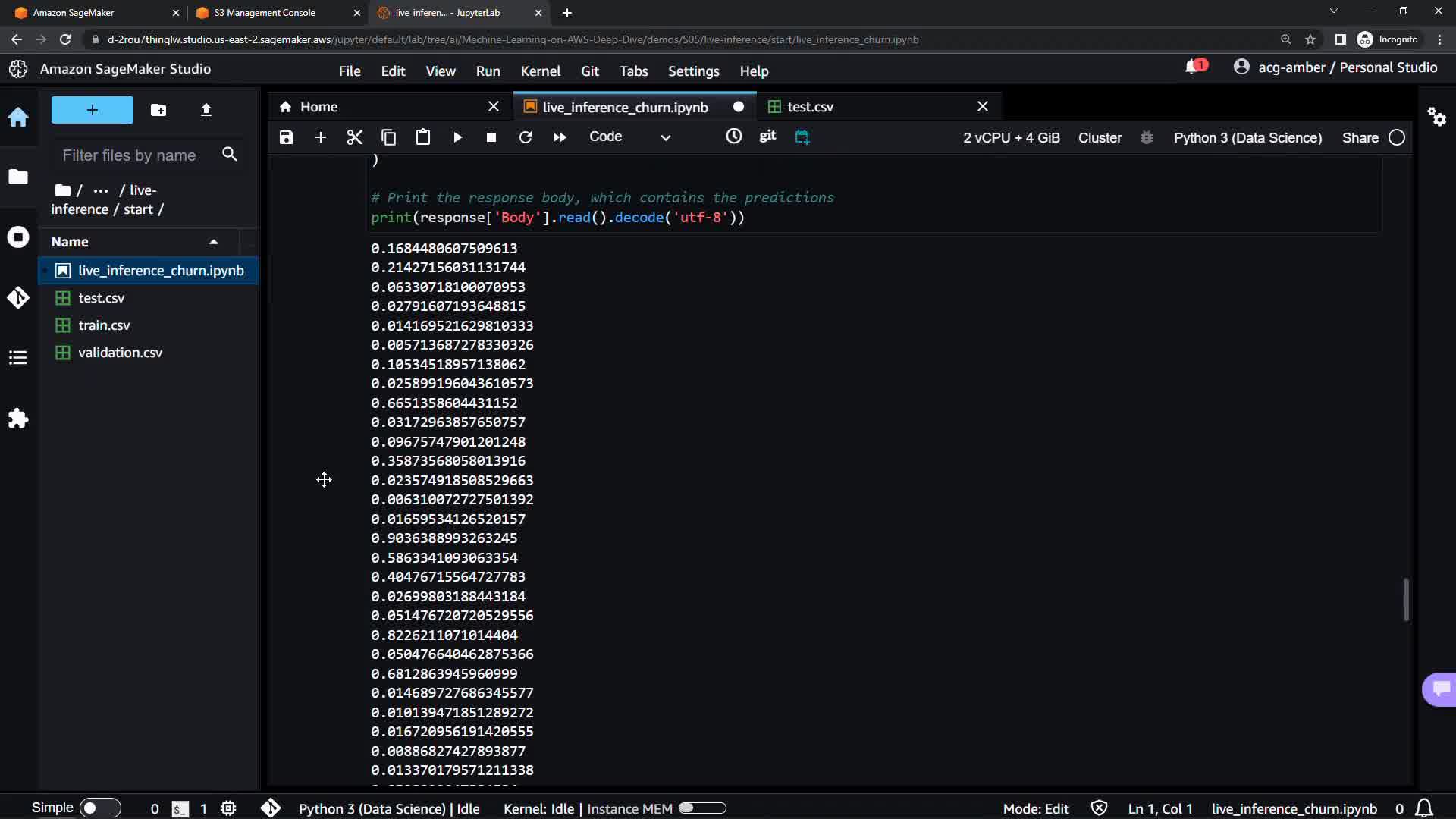The image size is (1456, 819).
Task: Switch to the test.csv tab
Action: point(810,107)
